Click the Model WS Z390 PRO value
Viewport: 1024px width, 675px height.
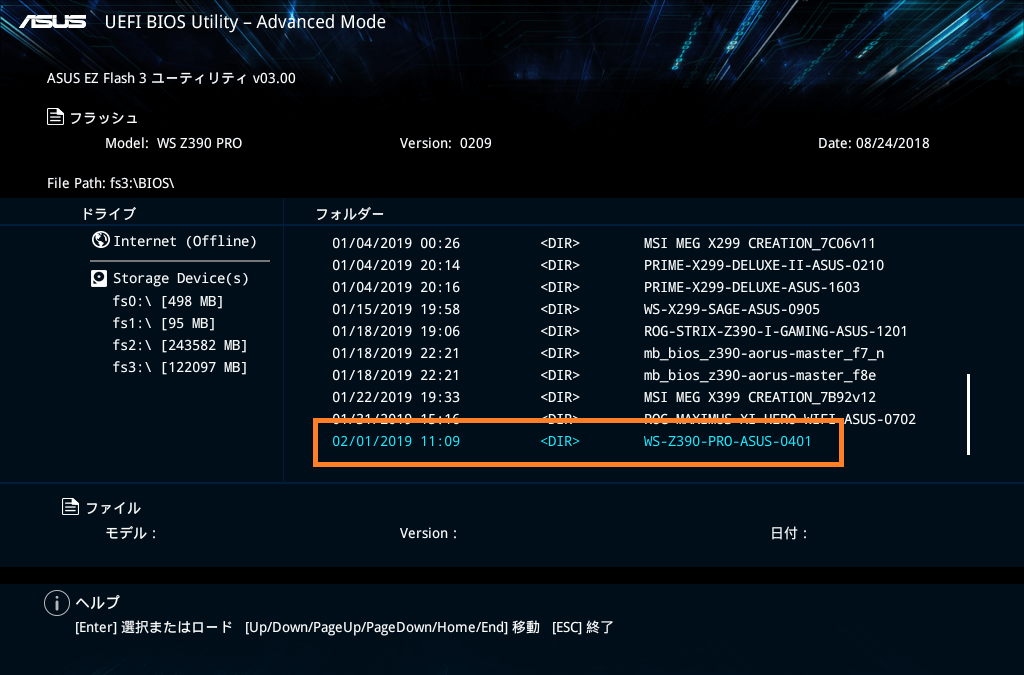click(x=199, y=144)
